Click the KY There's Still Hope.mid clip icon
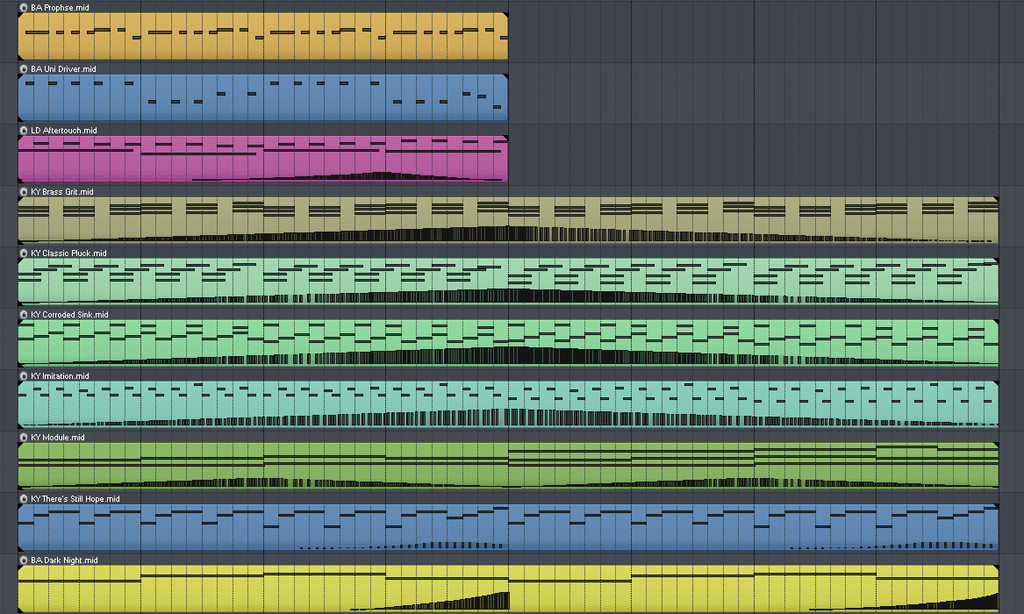The height and width of the screenshot is (614, 1024). click(x=24, y=499)
